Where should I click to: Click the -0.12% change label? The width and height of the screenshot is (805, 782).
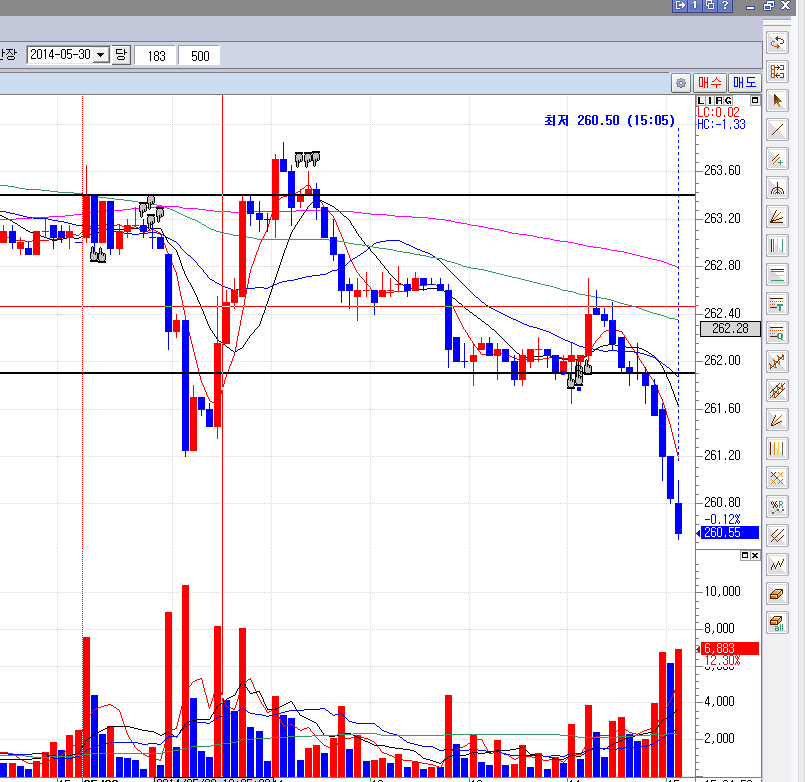tap(722, 519)
